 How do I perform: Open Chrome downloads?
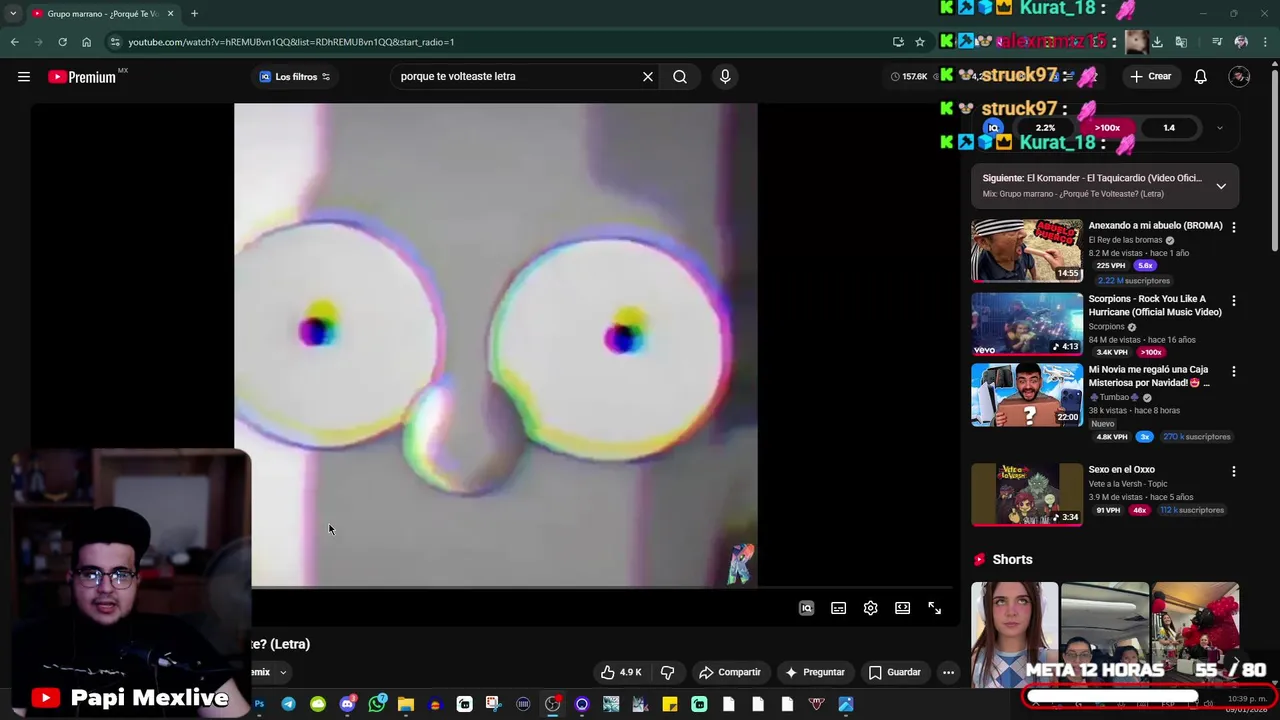pyautogui.click(x=1157, y=42)
